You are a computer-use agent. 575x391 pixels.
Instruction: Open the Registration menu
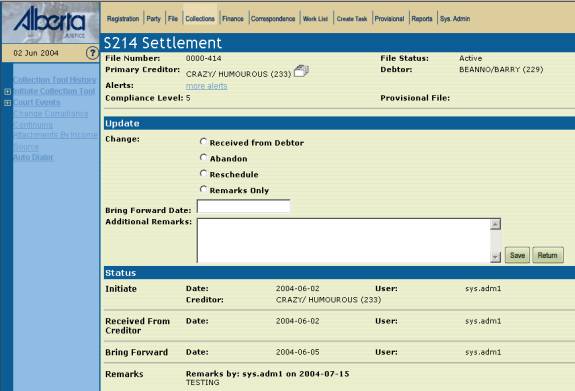(x=123, y=19)
